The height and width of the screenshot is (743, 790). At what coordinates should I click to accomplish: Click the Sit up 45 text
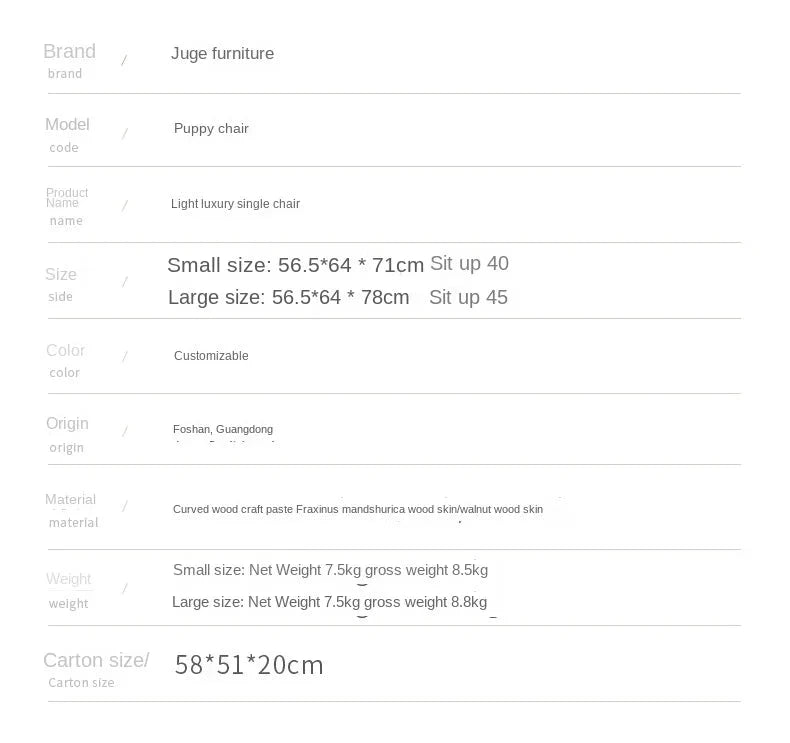(469, 297)
